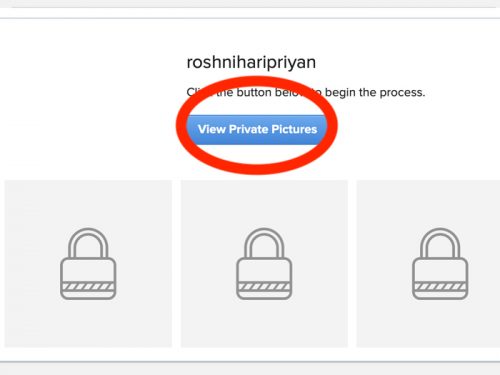Click the striped band on the right padlock
This screenshot has width=500, height=375.
[x=440, y=286]
